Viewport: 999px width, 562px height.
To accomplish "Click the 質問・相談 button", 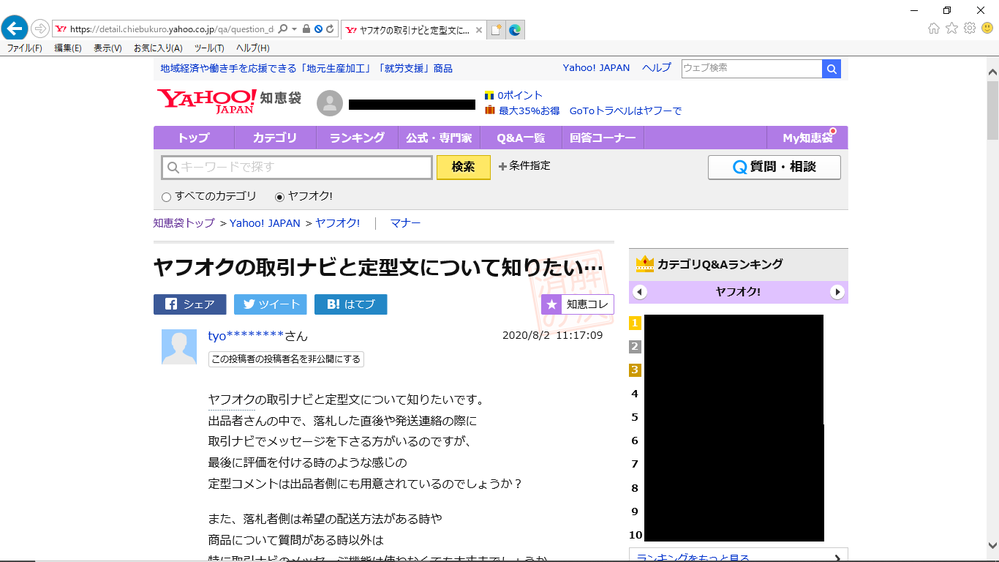I will [774, 167].
